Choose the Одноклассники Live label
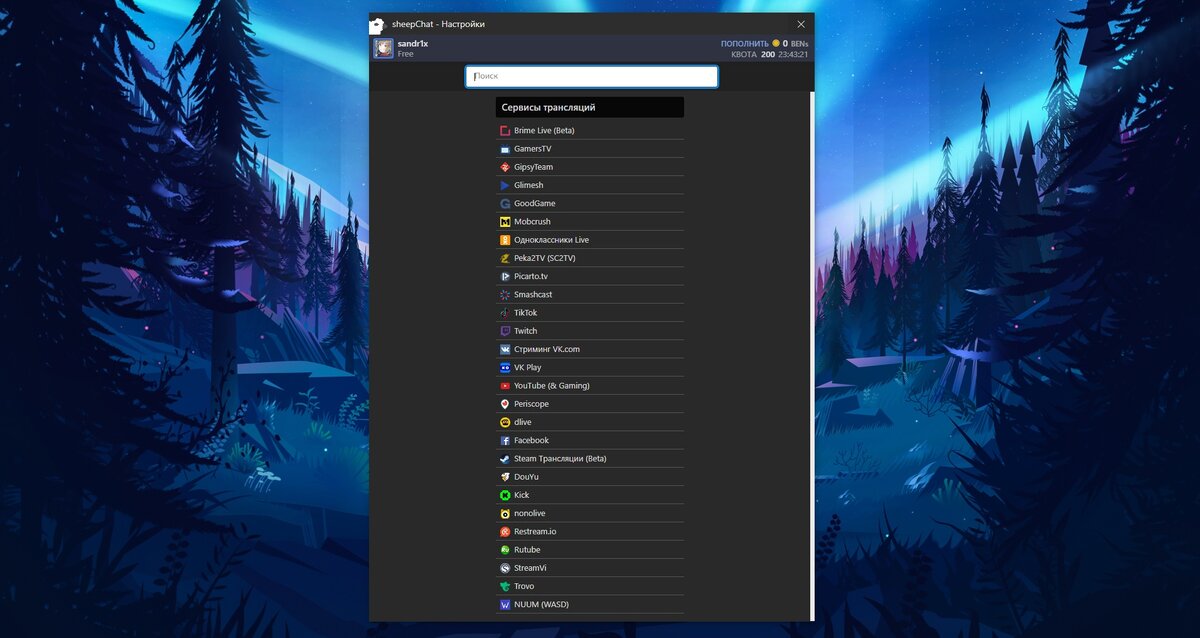Image resolution: width=1200 pixels, height=638 pixels. click(552, 240)
